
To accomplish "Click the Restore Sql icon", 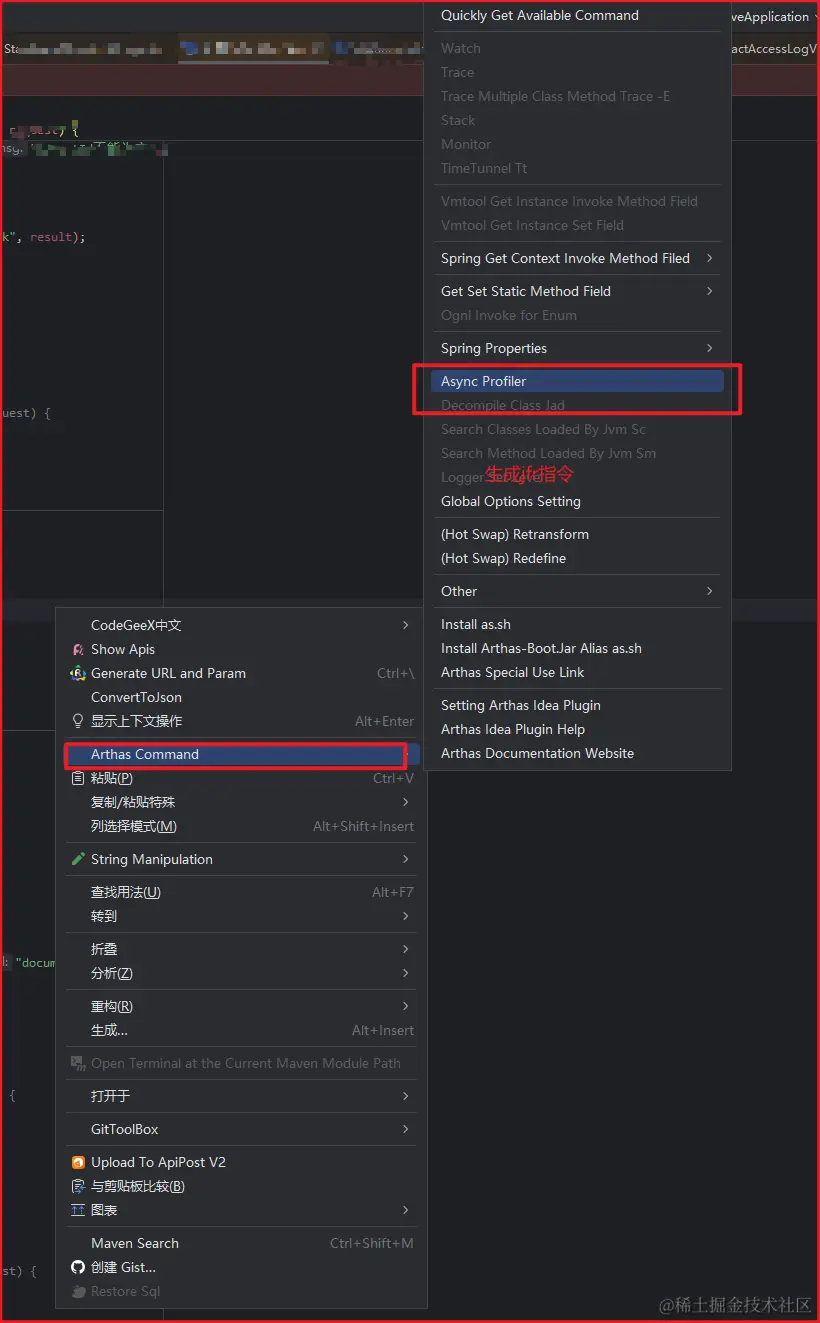I will point(78,1291).
